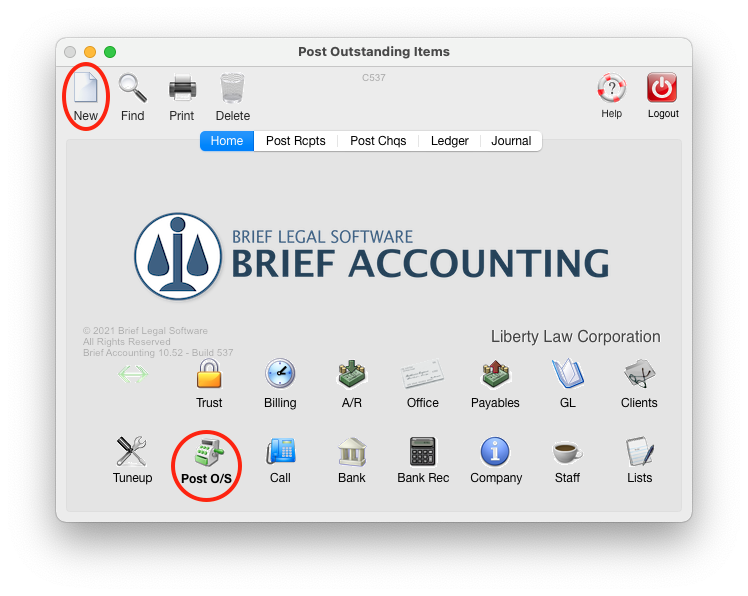Click the New document icon
Image resolution: width=748 pixels, height=596 pixels.
click(x=86, y=88)
